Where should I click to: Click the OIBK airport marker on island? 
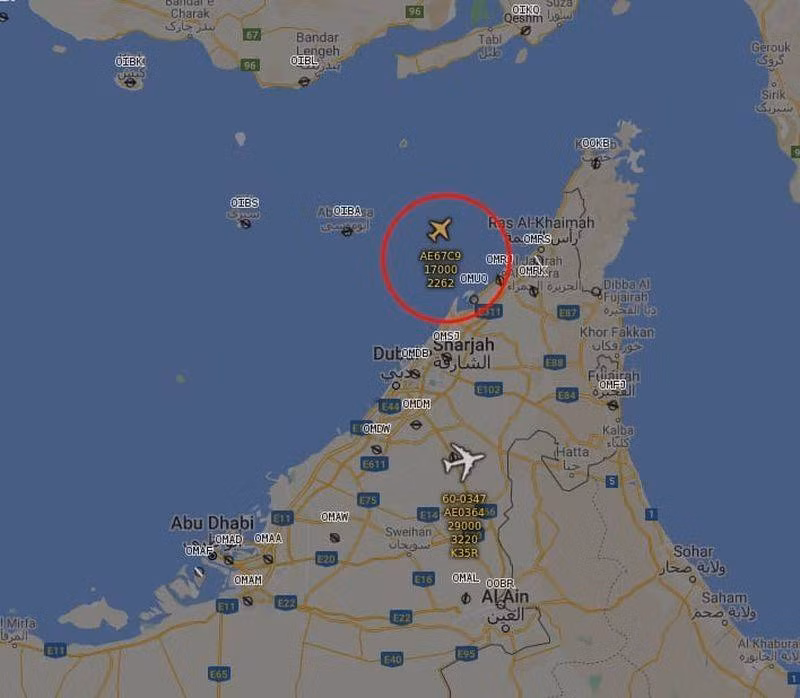(x=131, y=83)
